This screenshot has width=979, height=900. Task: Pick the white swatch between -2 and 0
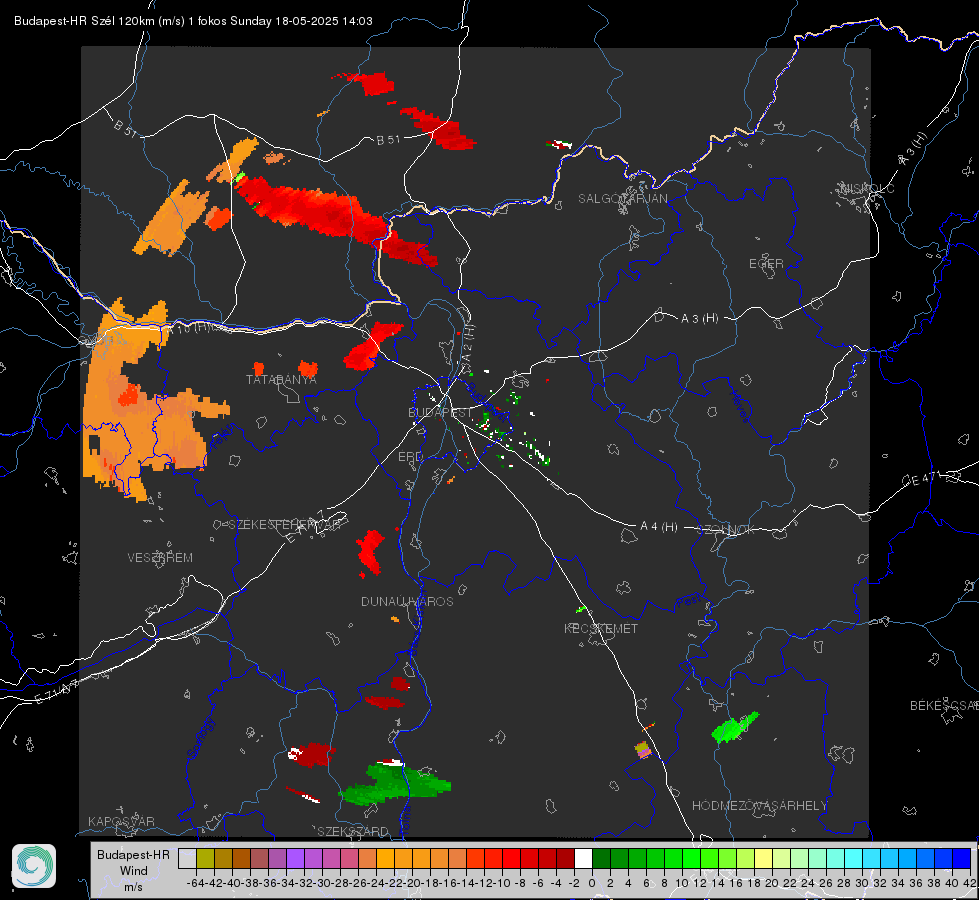583,858
